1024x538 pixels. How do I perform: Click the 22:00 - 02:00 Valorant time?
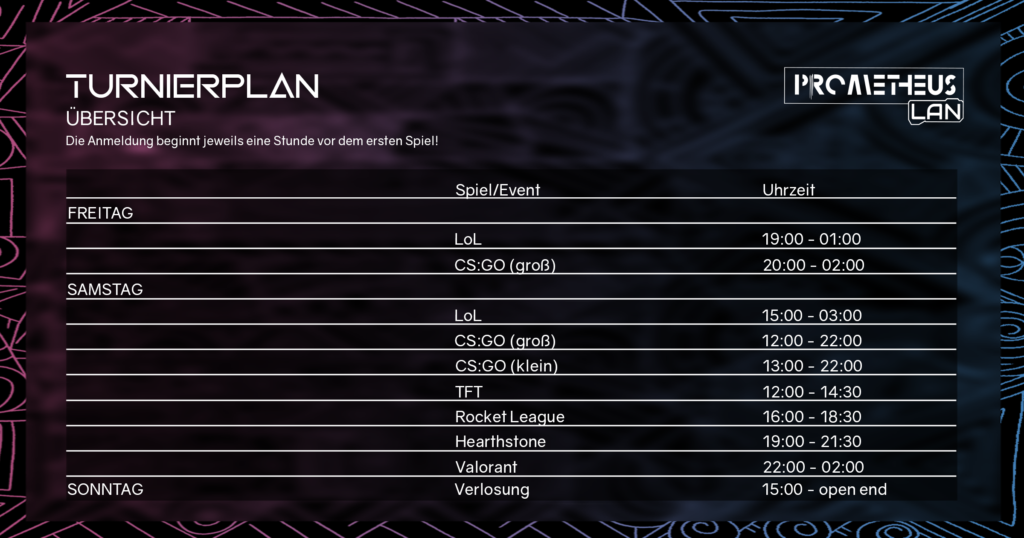813,467
